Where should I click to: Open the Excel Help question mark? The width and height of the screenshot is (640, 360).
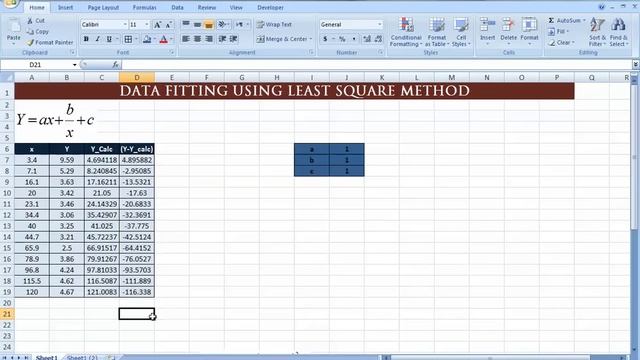tap(601, 7)
